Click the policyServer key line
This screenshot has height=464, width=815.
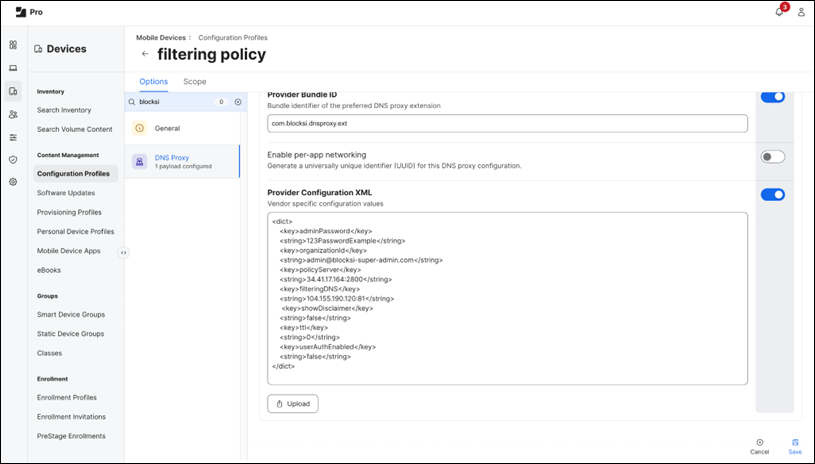point(320,270)
